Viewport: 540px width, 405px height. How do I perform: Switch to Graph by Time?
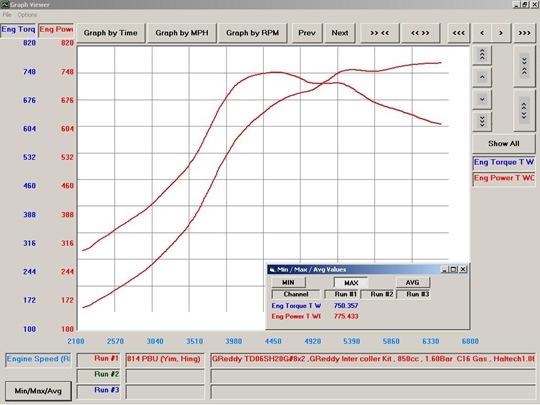[111, 33]
